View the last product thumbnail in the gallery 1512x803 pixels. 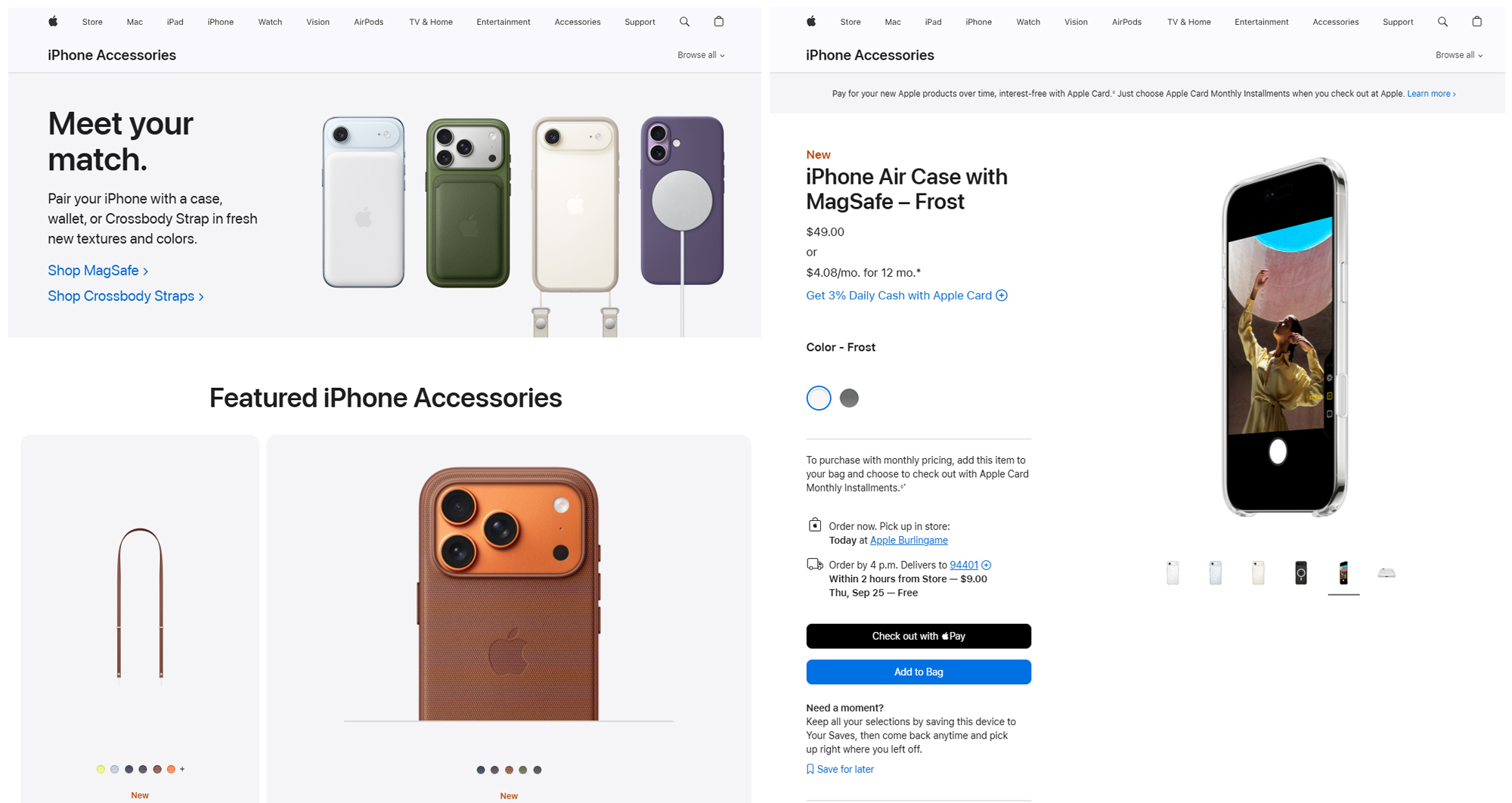(1387, 573)
